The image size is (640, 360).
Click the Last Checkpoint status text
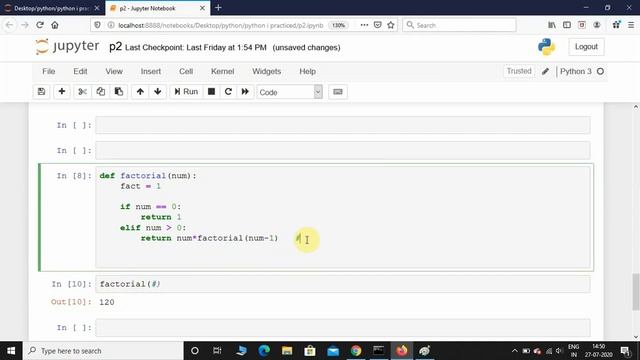click(x=196, y=48)
